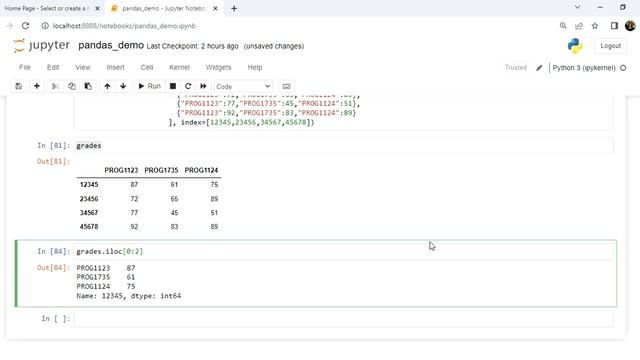This screenshot has height=360, width=640.
Task: Restart the kernel with the circular arrow icon
Action: pos(188,86)
